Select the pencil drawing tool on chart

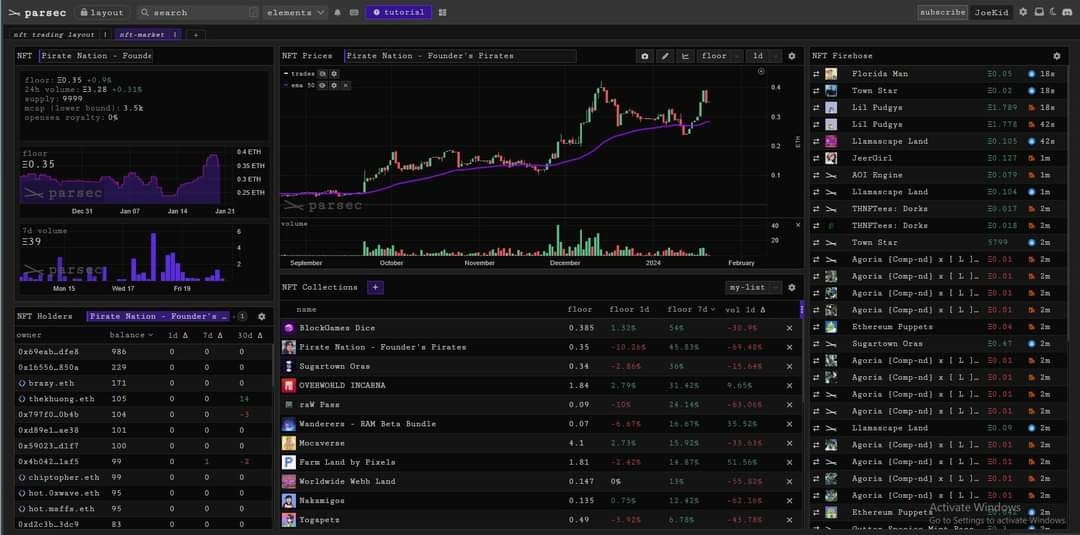tap(665, 56)
